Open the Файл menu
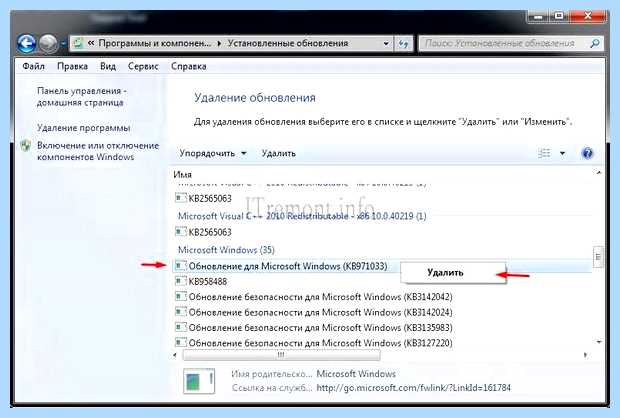 [x=33, y=66]
